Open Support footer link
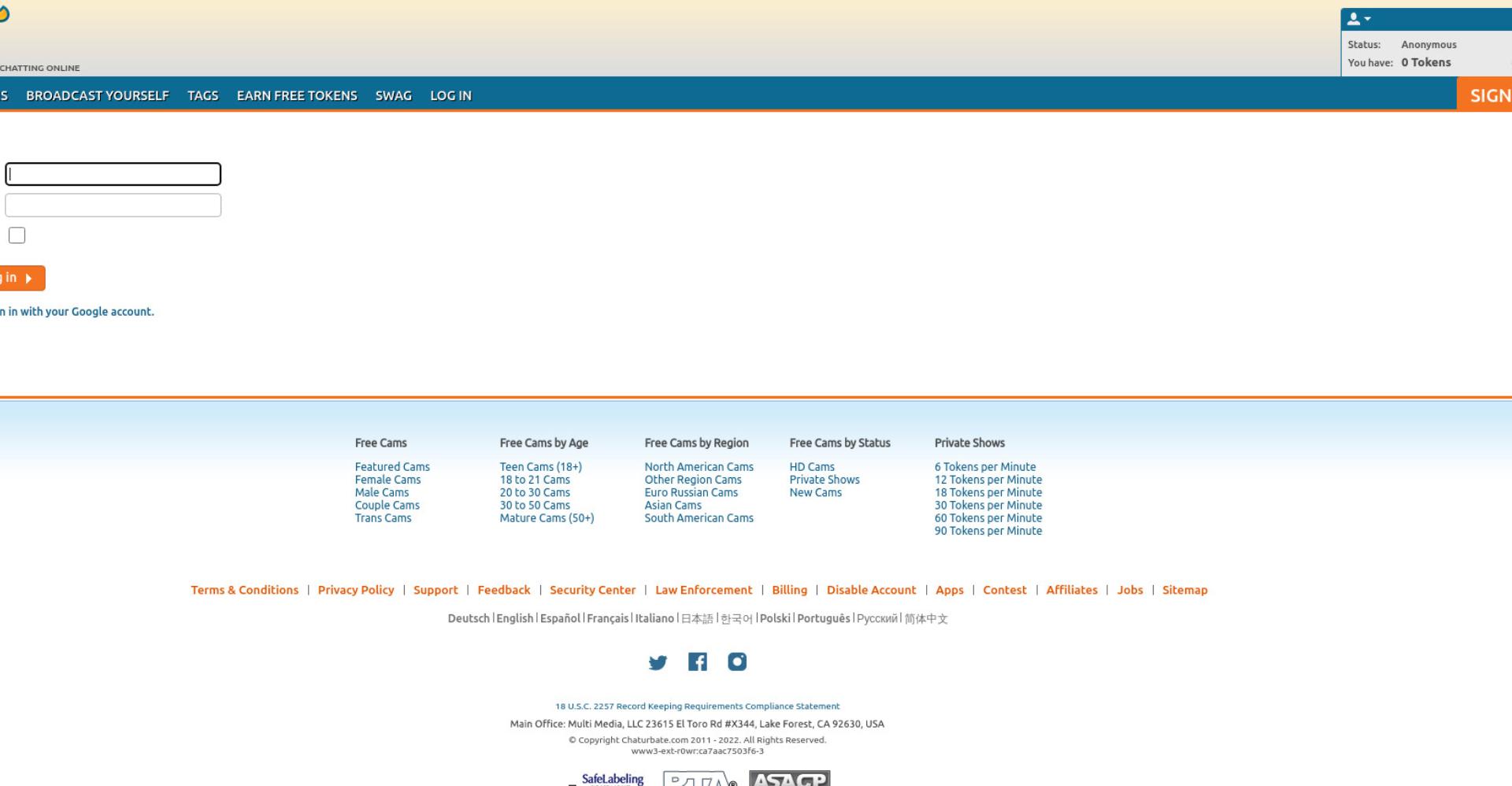Viewport: 1512px width, 786px height. [435, 590]
